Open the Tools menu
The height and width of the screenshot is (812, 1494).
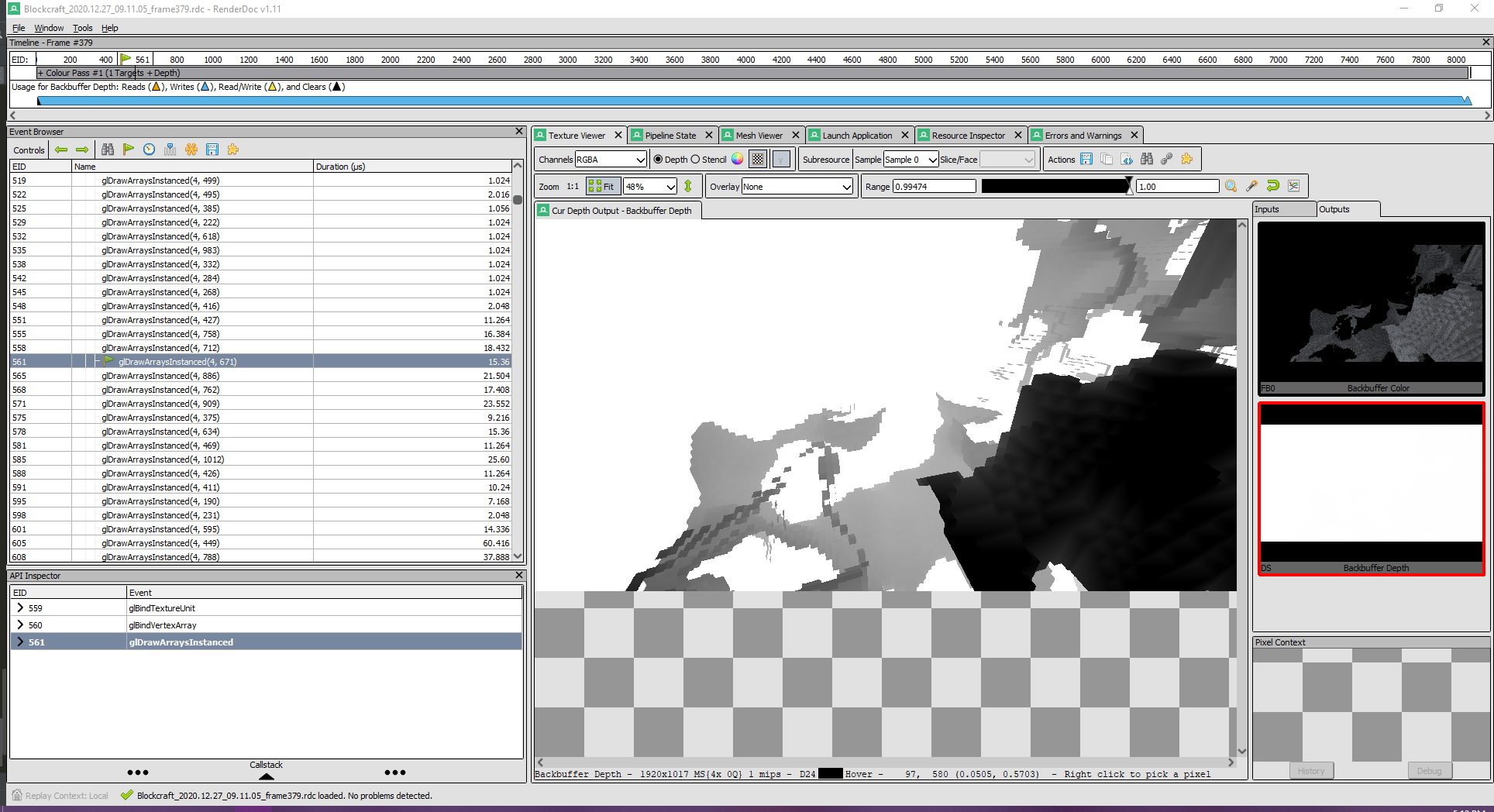point(83,28)
